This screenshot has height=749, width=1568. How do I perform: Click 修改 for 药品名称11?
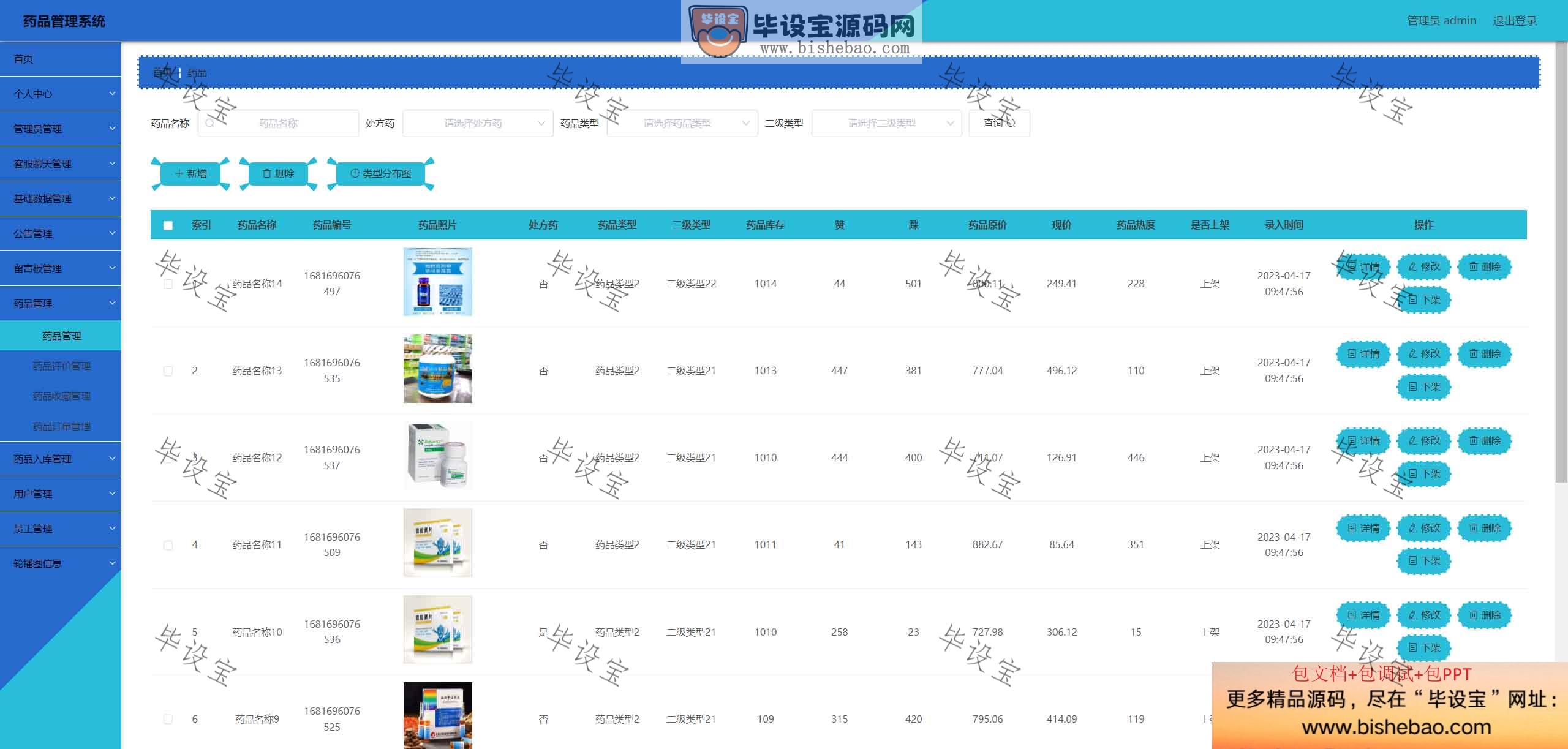(x=1424, y=529)
